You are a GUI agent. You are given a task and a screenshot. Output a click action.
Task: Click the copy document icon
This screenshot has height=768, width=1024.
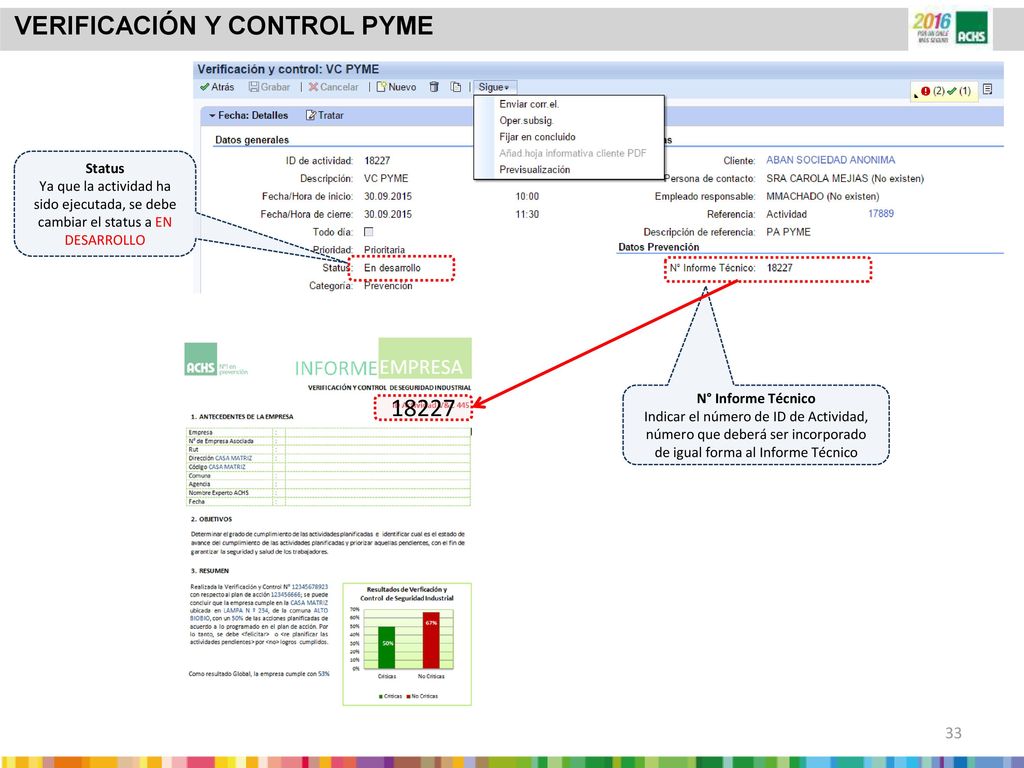point(456,87)
